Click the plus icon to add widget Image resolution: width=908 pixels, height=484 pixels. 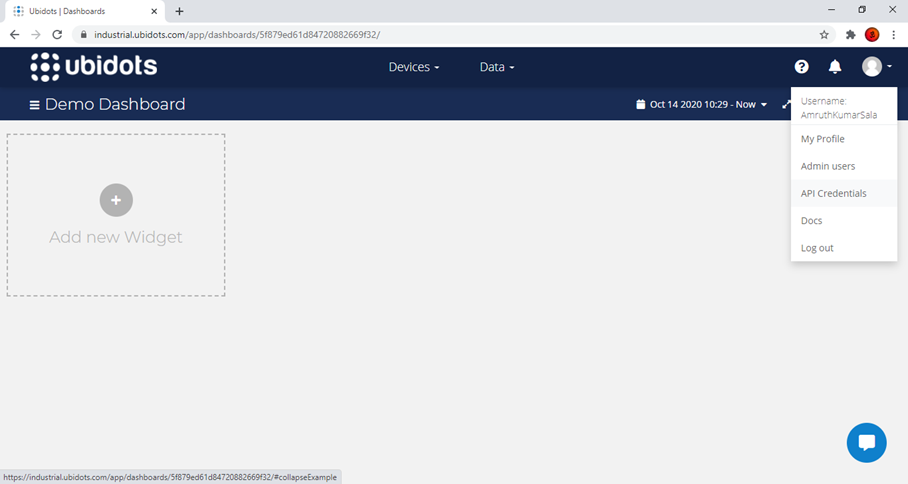coord(116,200)
